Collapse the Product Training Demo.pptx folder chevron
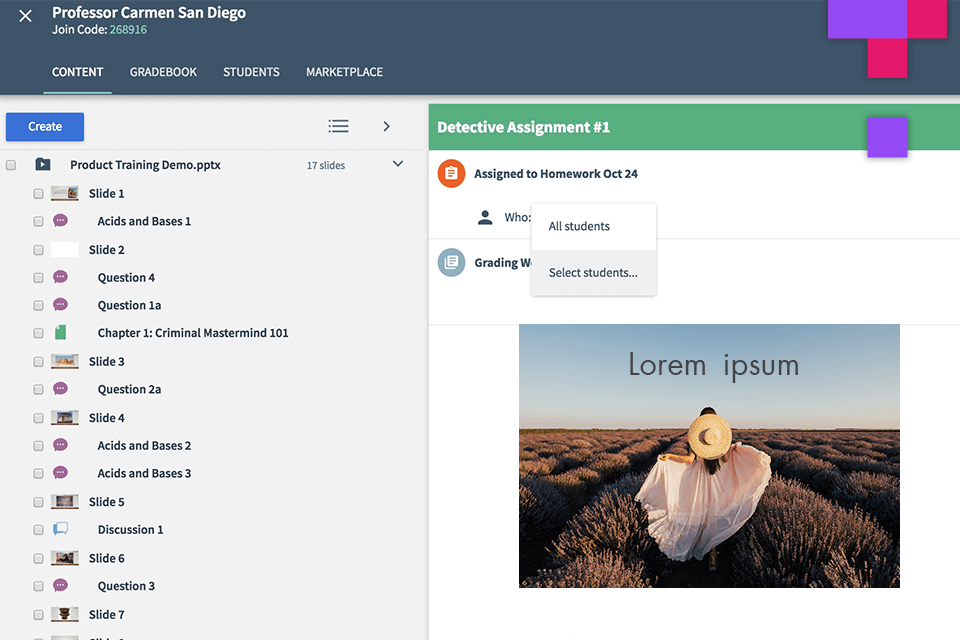 [398, 164]
